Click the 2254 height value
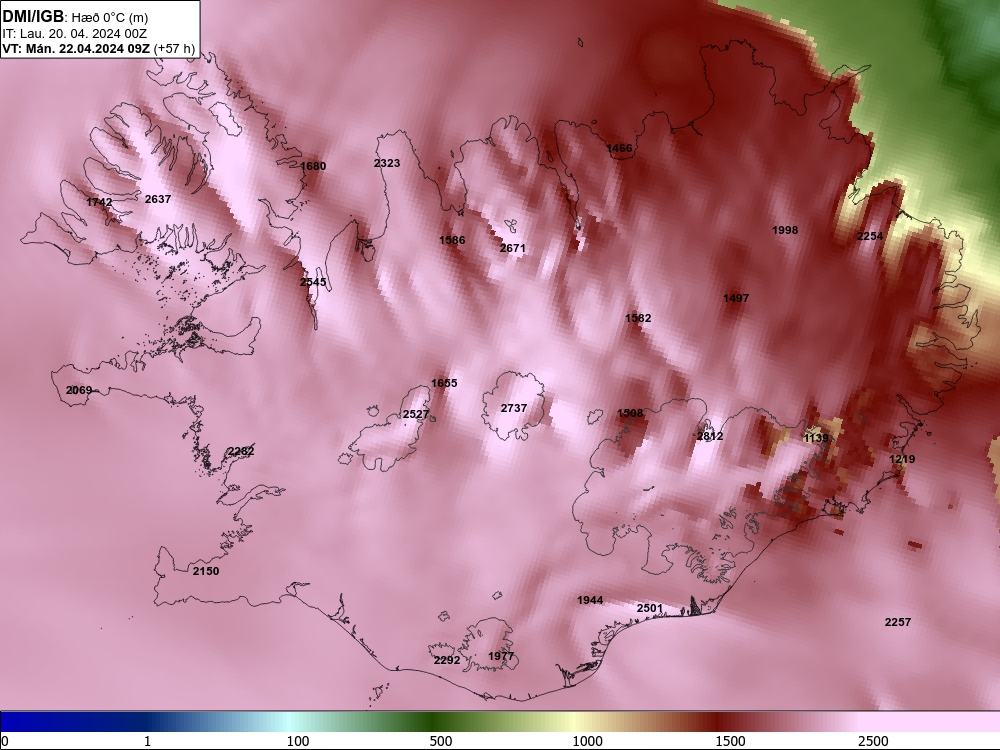The image size is (1000, 750). (870, 236)
